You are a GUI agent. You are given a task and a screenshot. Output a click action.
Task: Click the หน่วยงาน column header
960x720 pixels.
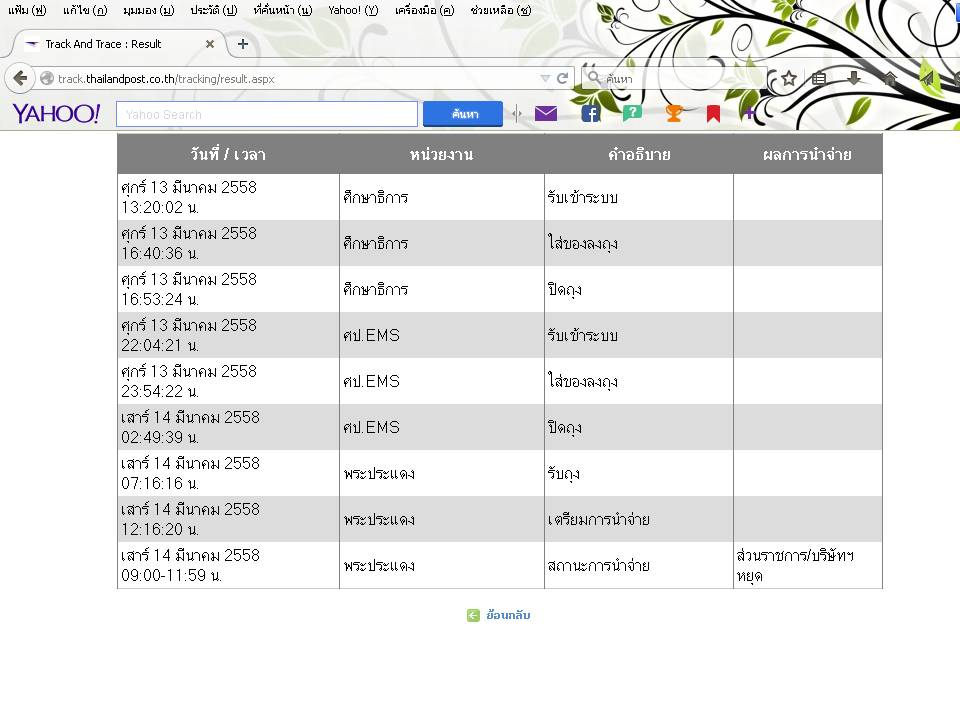click(441, 154)
